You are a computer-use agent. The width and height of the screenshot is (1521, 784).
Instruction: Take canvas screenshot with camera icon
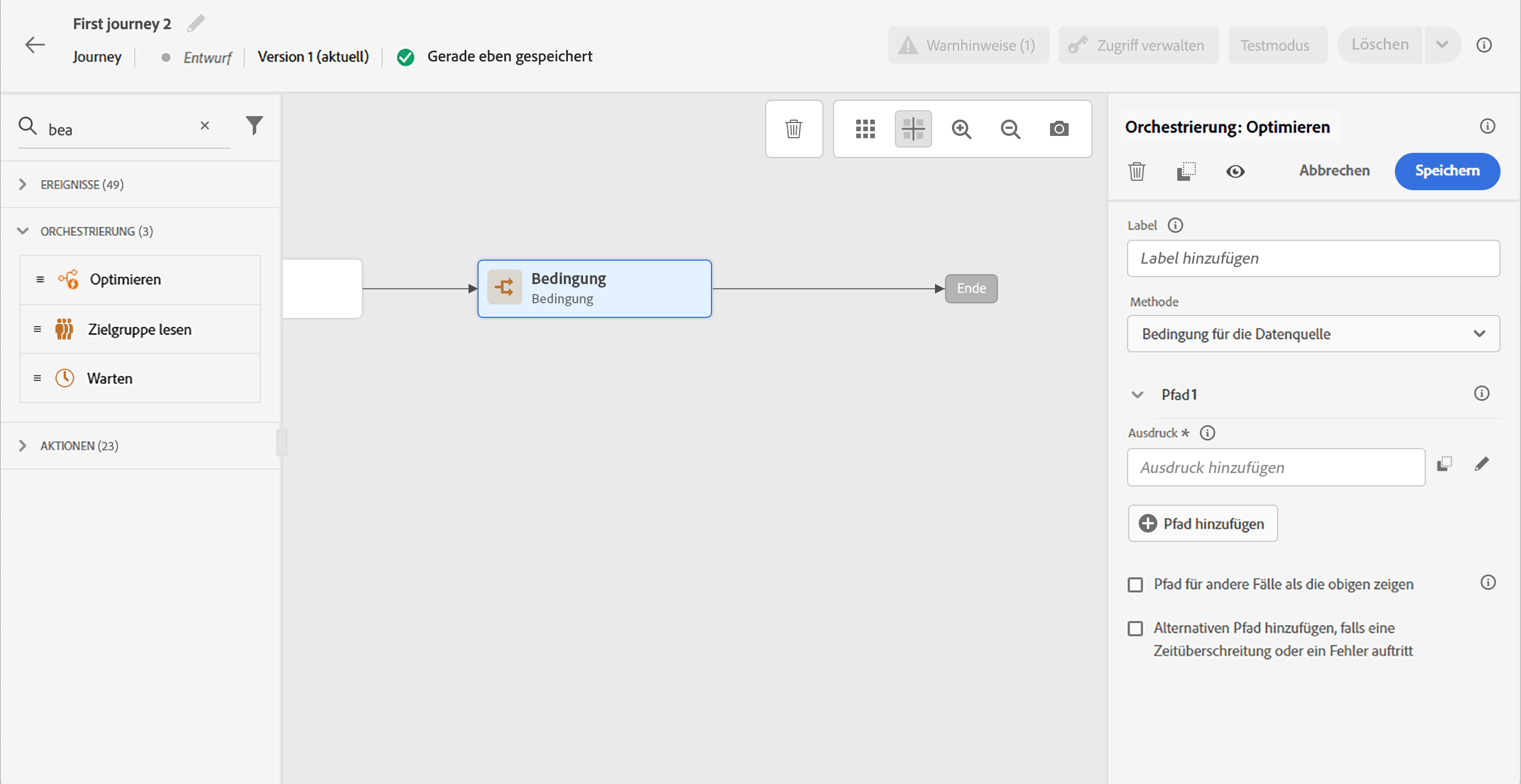click(1059, 128)
